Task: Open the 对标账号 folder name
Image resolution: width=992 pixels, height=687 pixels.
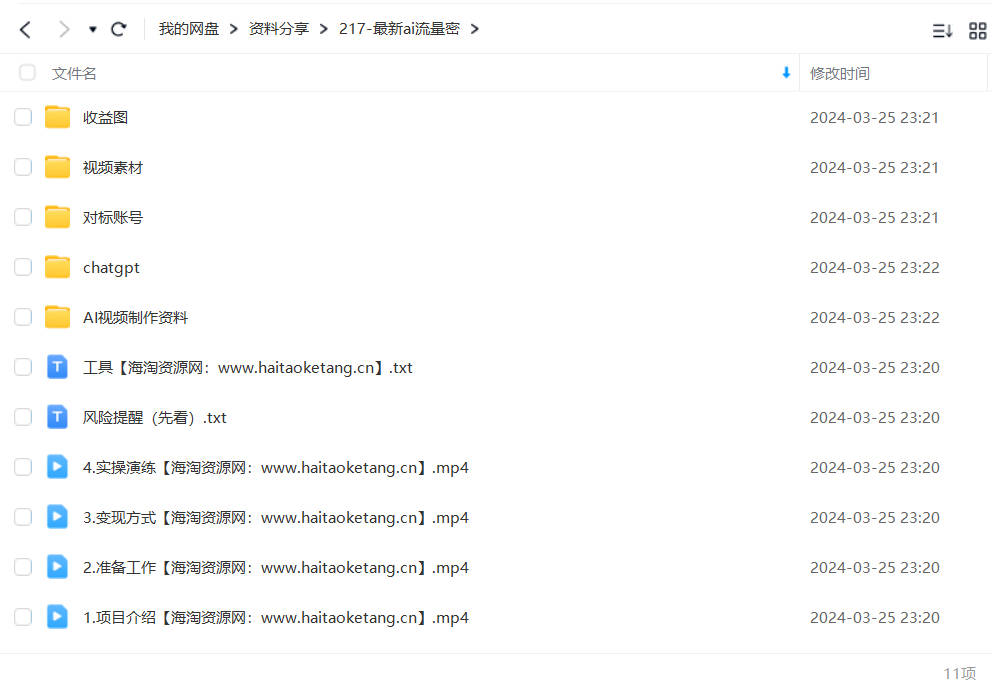Action: point(113,218)
